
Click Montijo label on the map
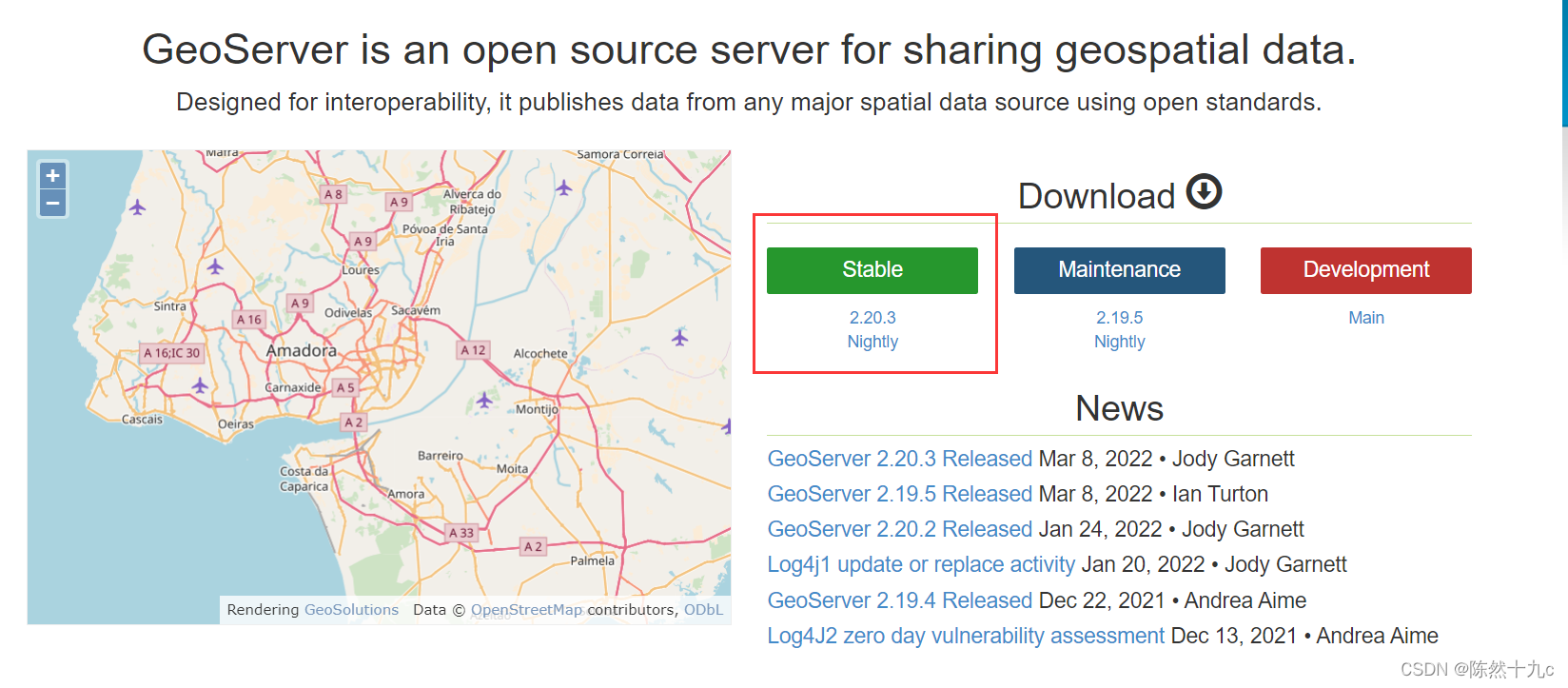[x=537, y=409]
